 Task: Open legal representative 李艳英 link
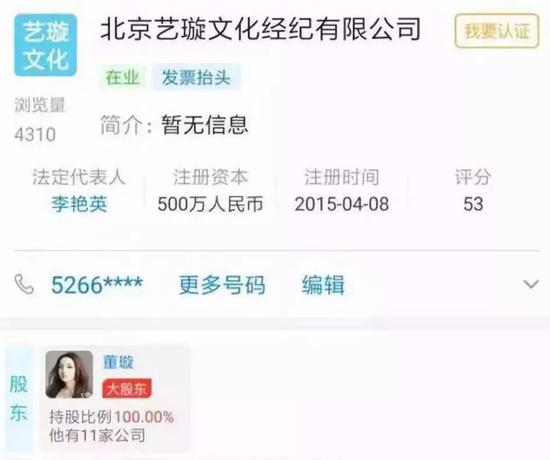79,204
